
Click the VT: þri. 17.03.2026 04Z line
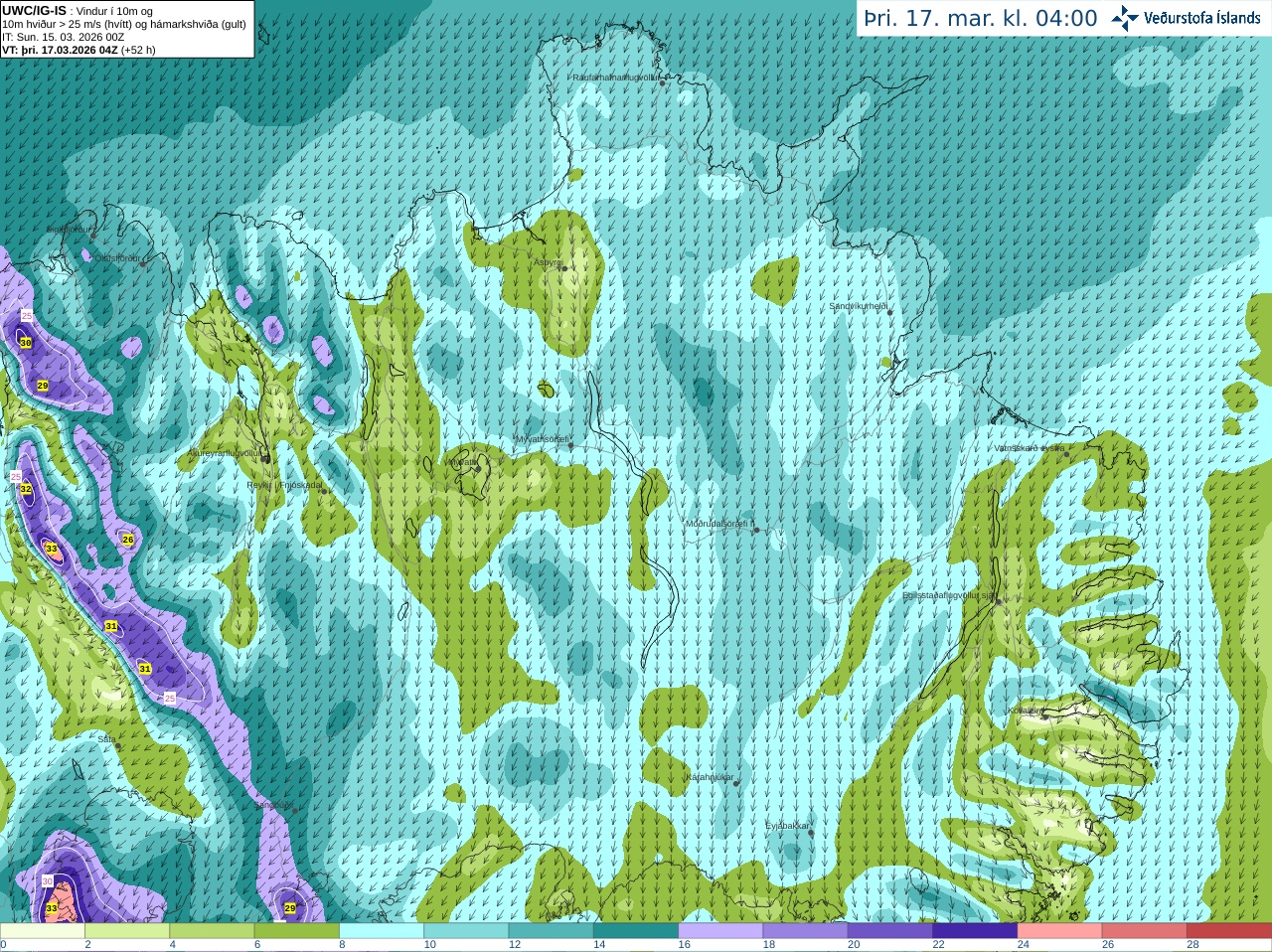[79, 50]
